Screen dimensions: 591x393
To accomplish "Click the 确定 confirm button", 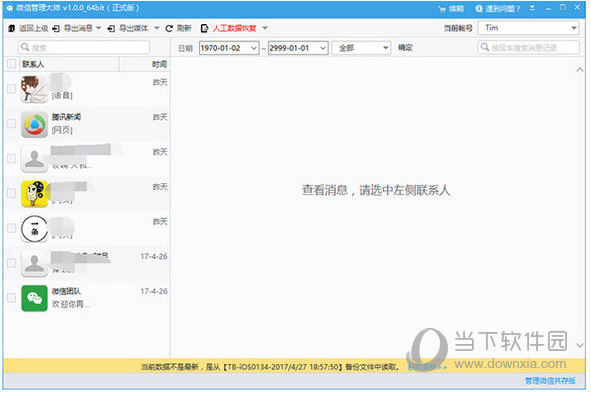I will click(x=405, y=48).
